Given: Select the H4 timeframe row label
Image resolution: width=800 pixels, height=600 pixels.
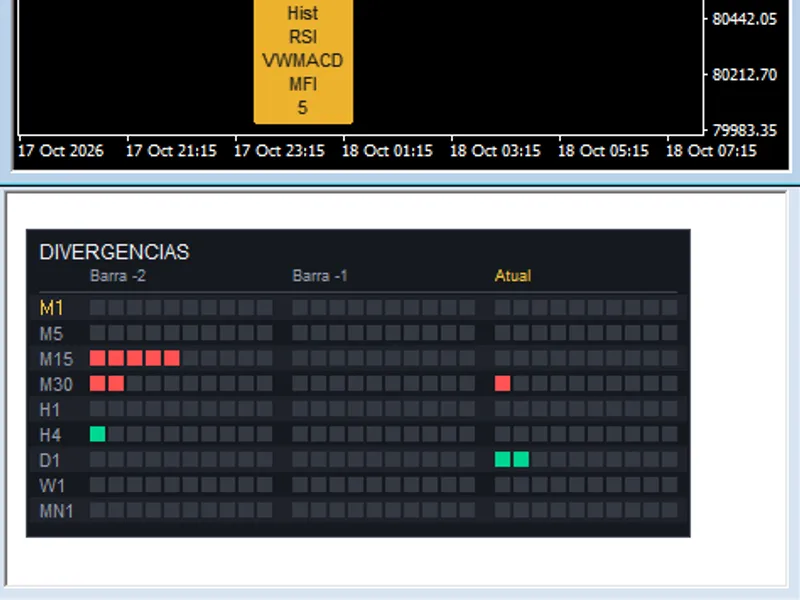Looking at the screenshot, I should [x=51, y=435].
